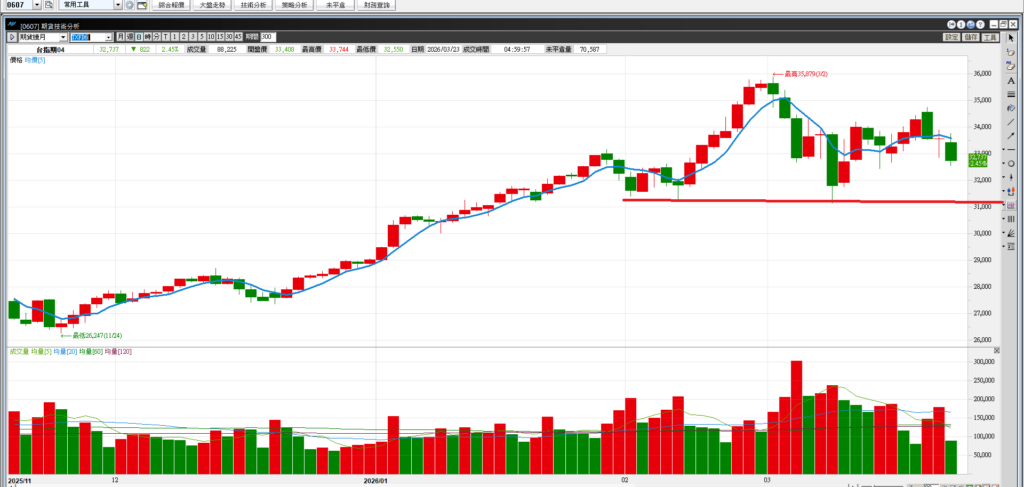
Task: Click the gear settings icon in top toolbar
Action: [x=130, y=5]
